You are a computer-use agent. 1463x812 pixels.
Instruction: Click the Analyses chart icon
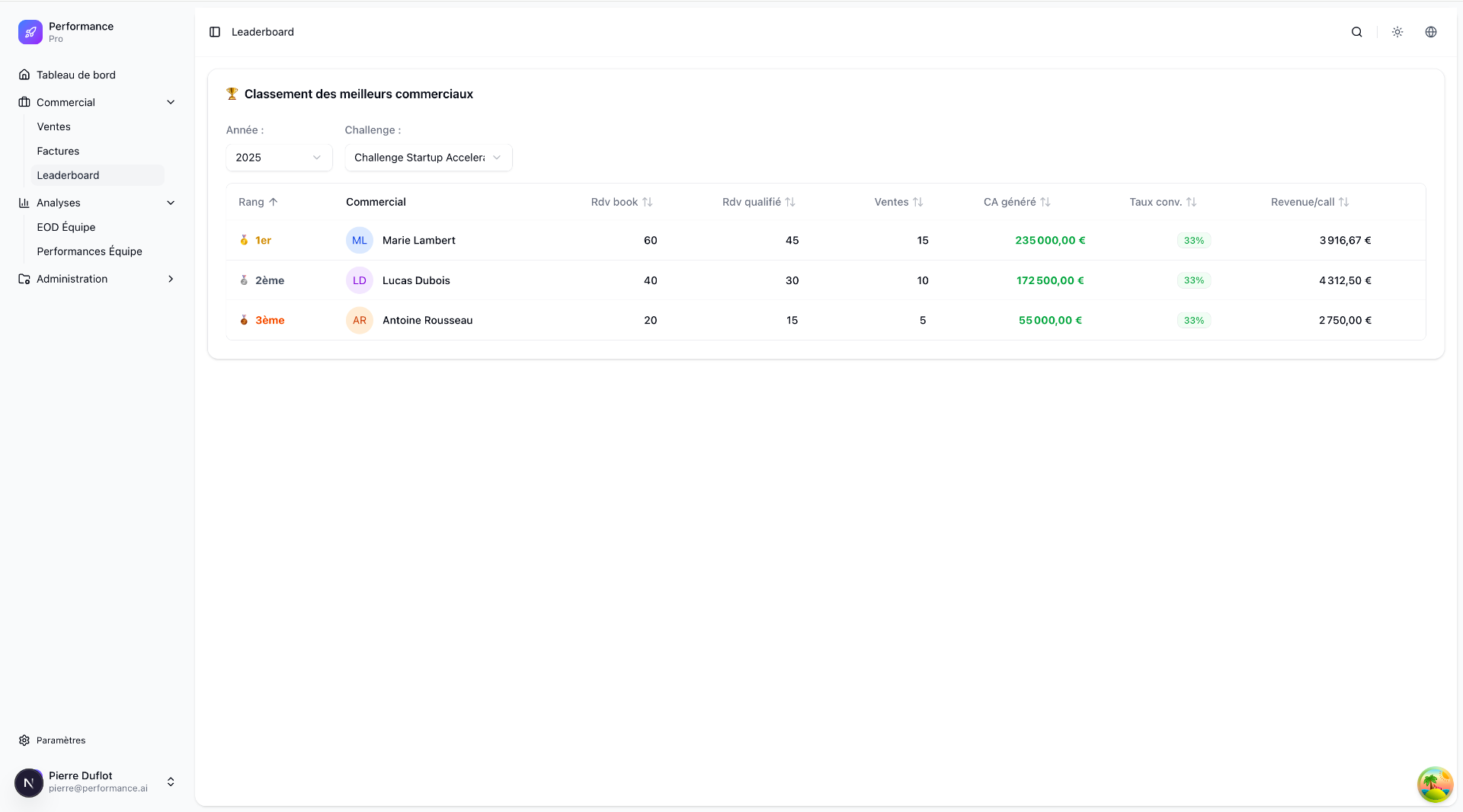[24, 203]
